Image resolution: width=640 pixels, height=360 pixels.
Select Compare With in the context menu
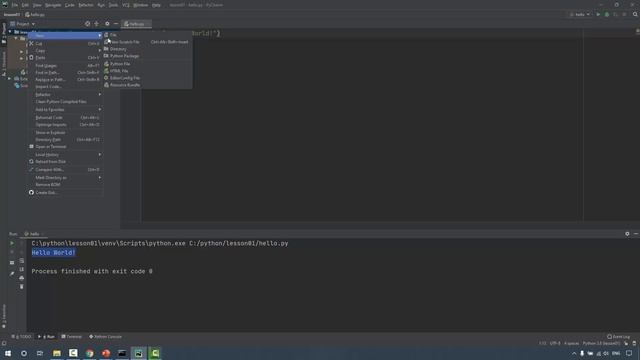coord(65,169)
